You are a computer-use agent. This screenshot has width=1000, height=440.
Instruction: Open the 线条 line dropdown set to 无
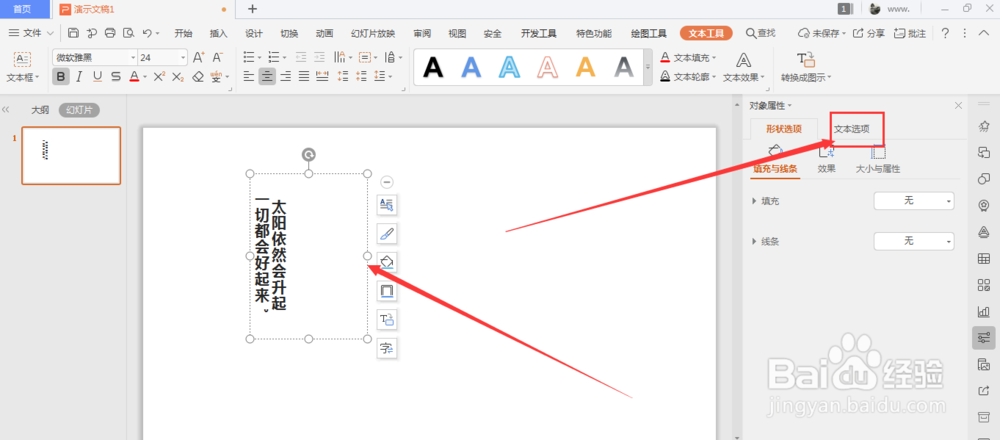(x=914, y=242)
